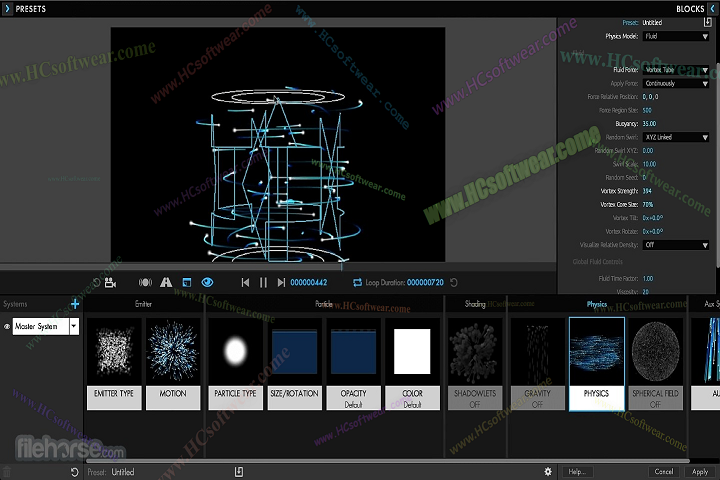Collapse the BLOCKS panel
This screenshot has width=720, height=480.
click(x=711, y=8)
